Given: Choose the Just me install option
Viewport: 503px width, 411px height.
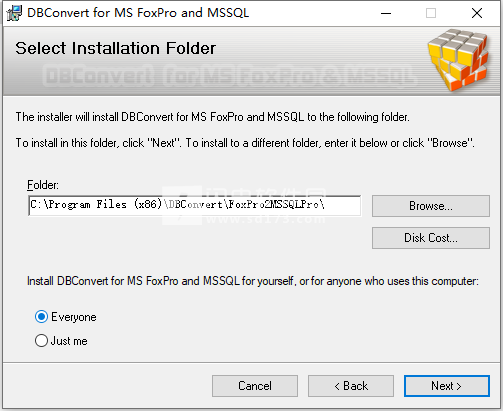Looking at the screenshot, I should coord(41,341).
